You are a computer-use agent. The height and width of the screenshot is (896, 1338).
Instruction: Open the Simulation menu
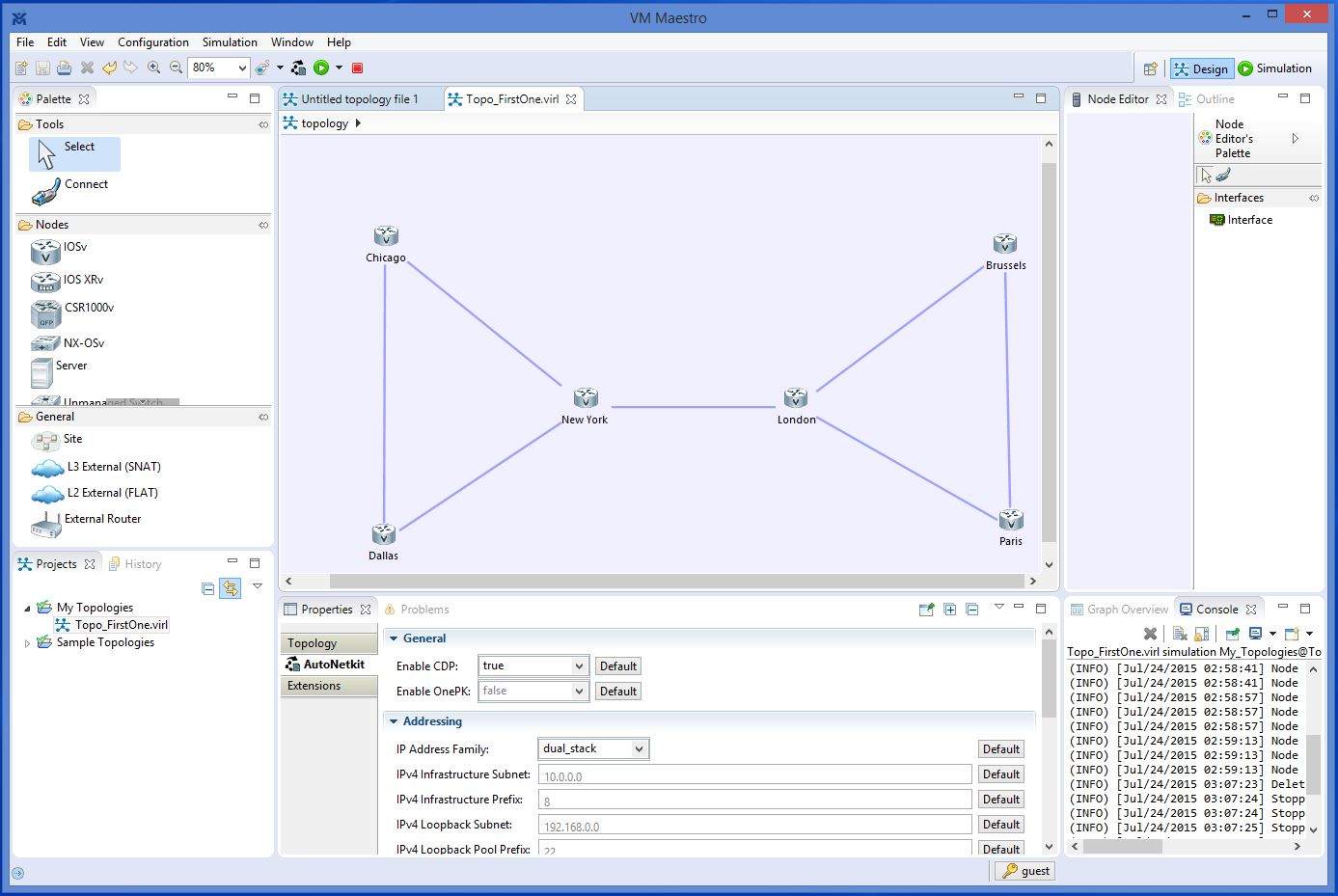tap(230, 42)
